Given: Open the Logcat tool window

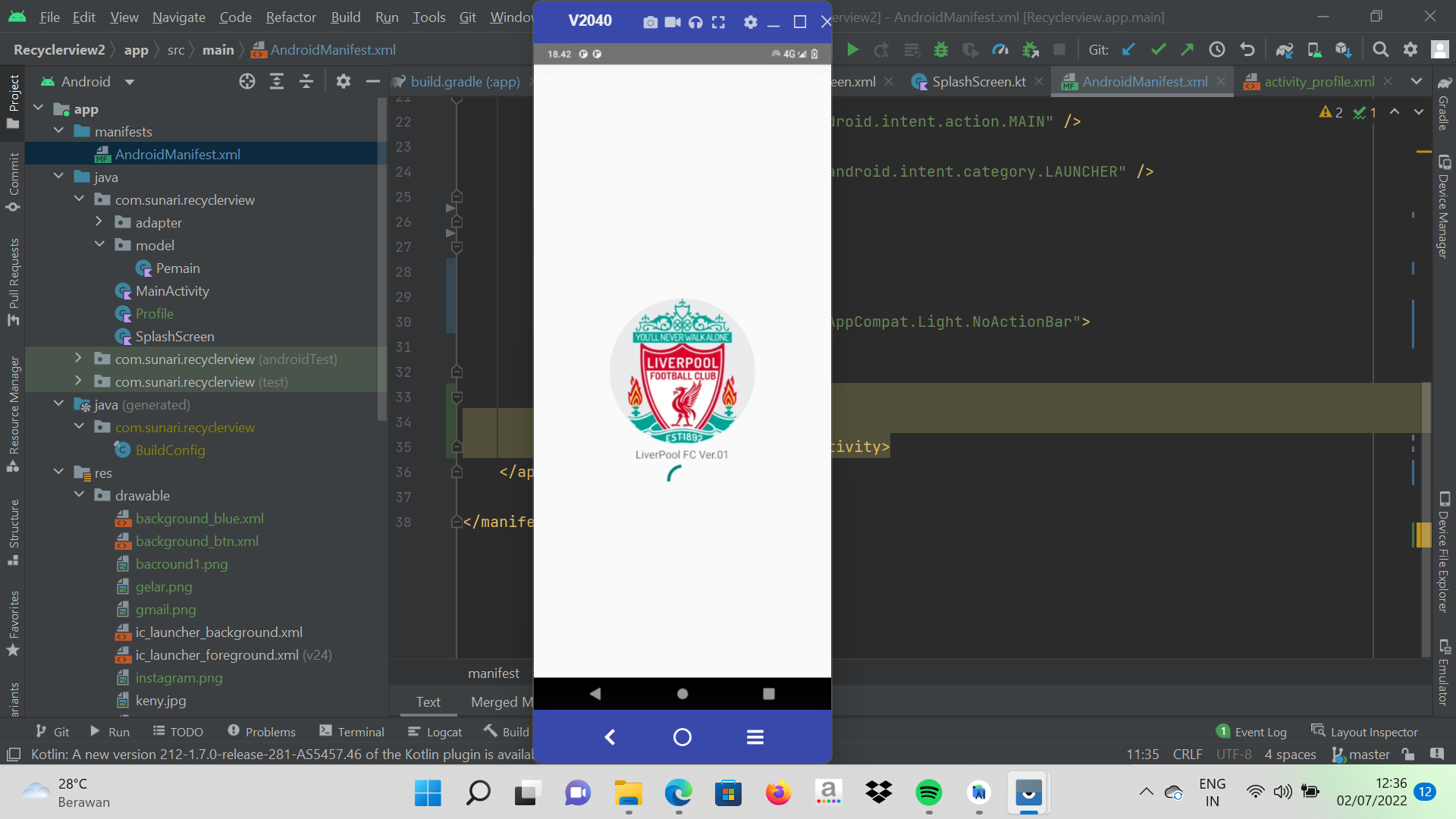Looking at the screenshot, I should pos(435,732).
